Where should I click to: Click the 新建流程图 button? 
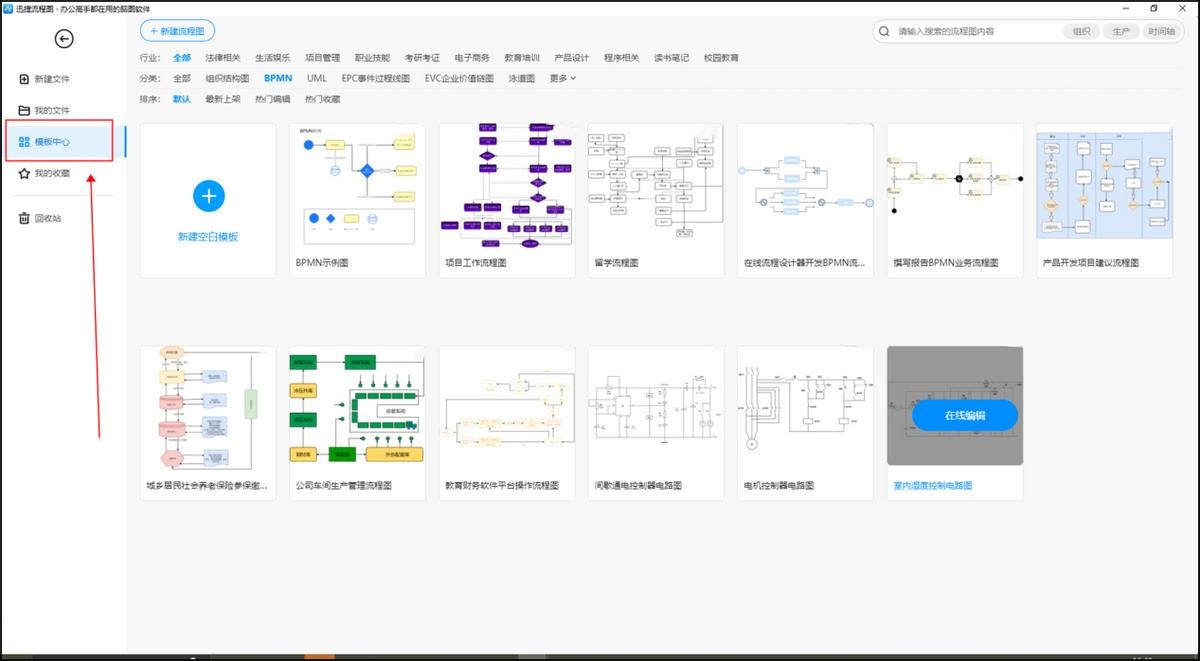coord(177,32)
